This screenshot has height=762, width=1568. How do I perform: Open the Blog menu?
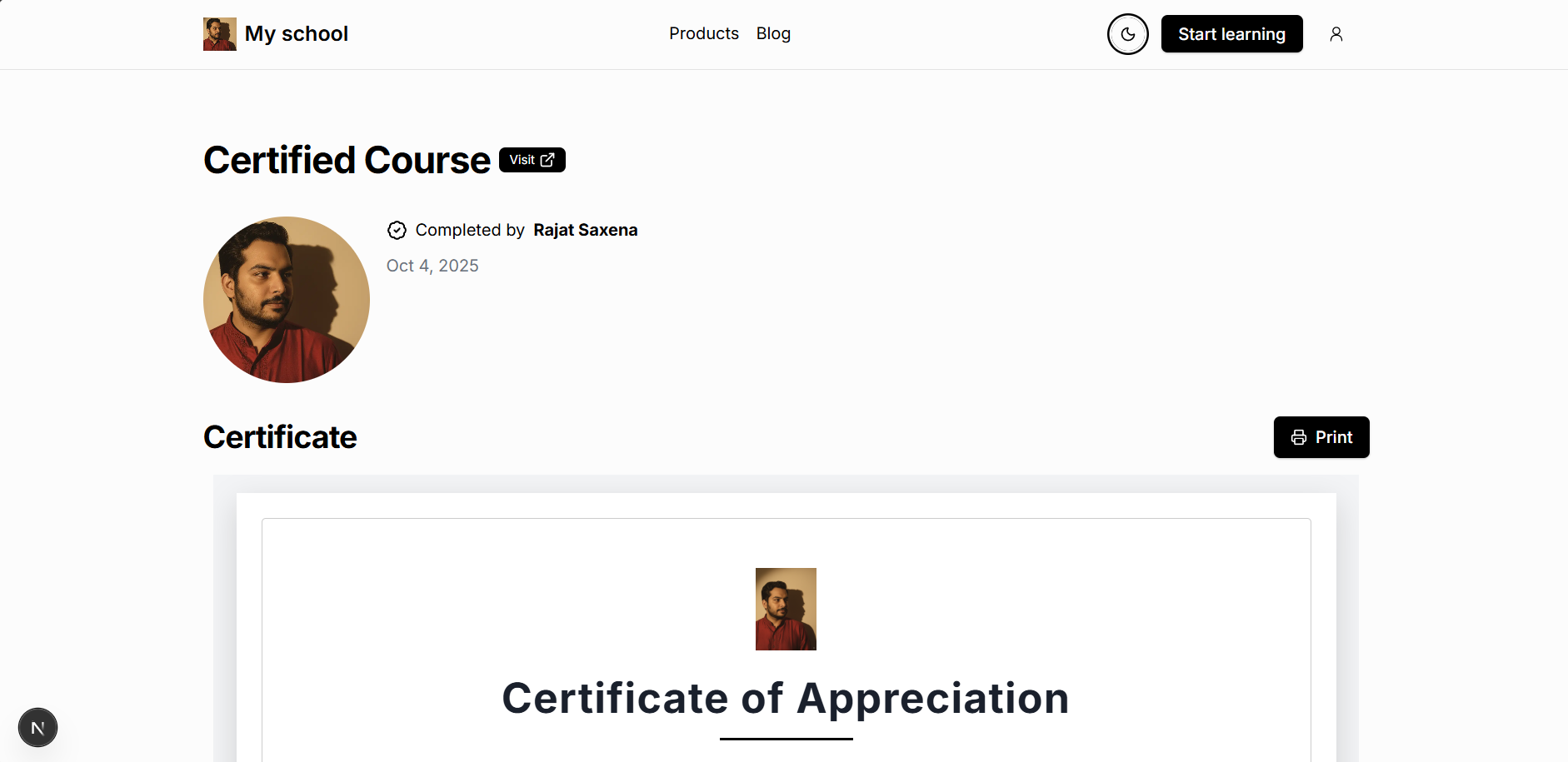coord(772,33)
